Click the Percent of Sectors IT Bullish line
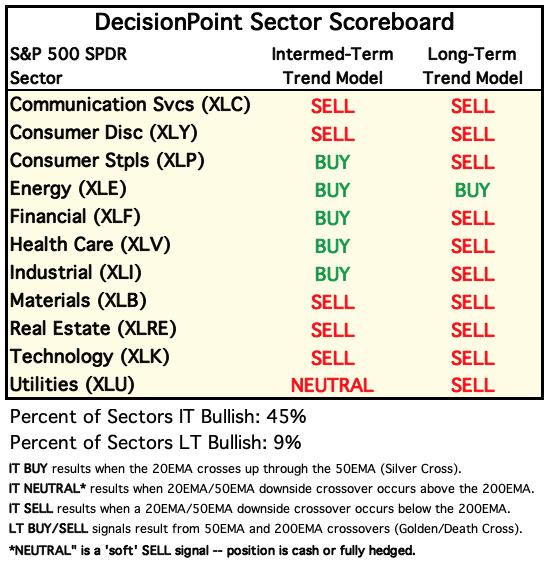Screen dimensions: 555x569 click(158, 417)
